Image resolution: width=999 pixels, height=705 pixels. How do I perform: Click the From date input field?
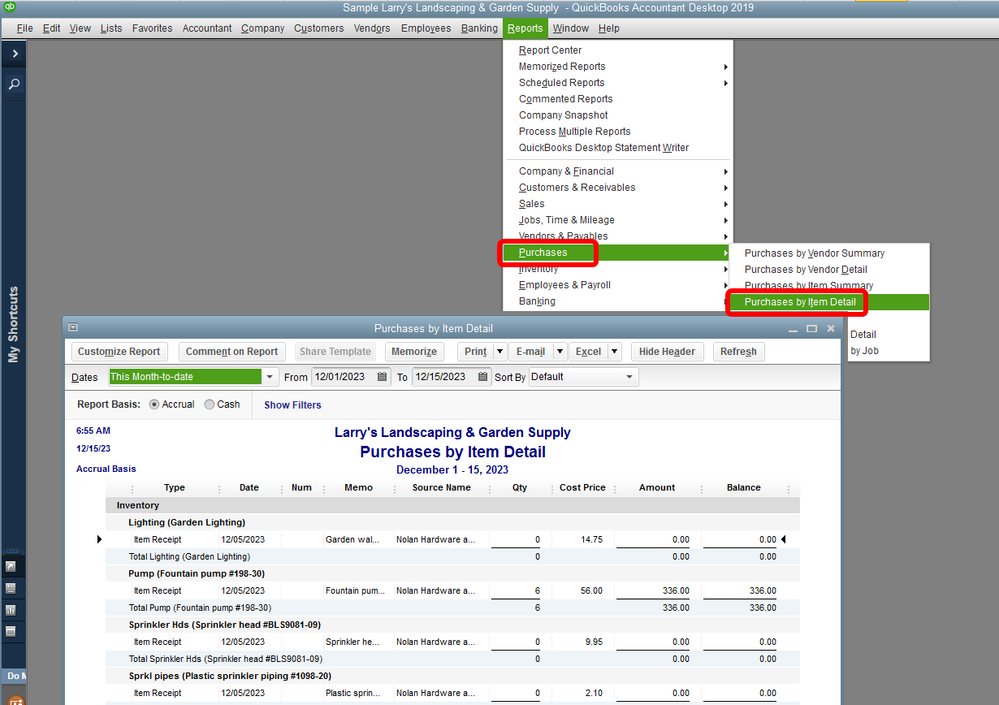pos(342,377)
